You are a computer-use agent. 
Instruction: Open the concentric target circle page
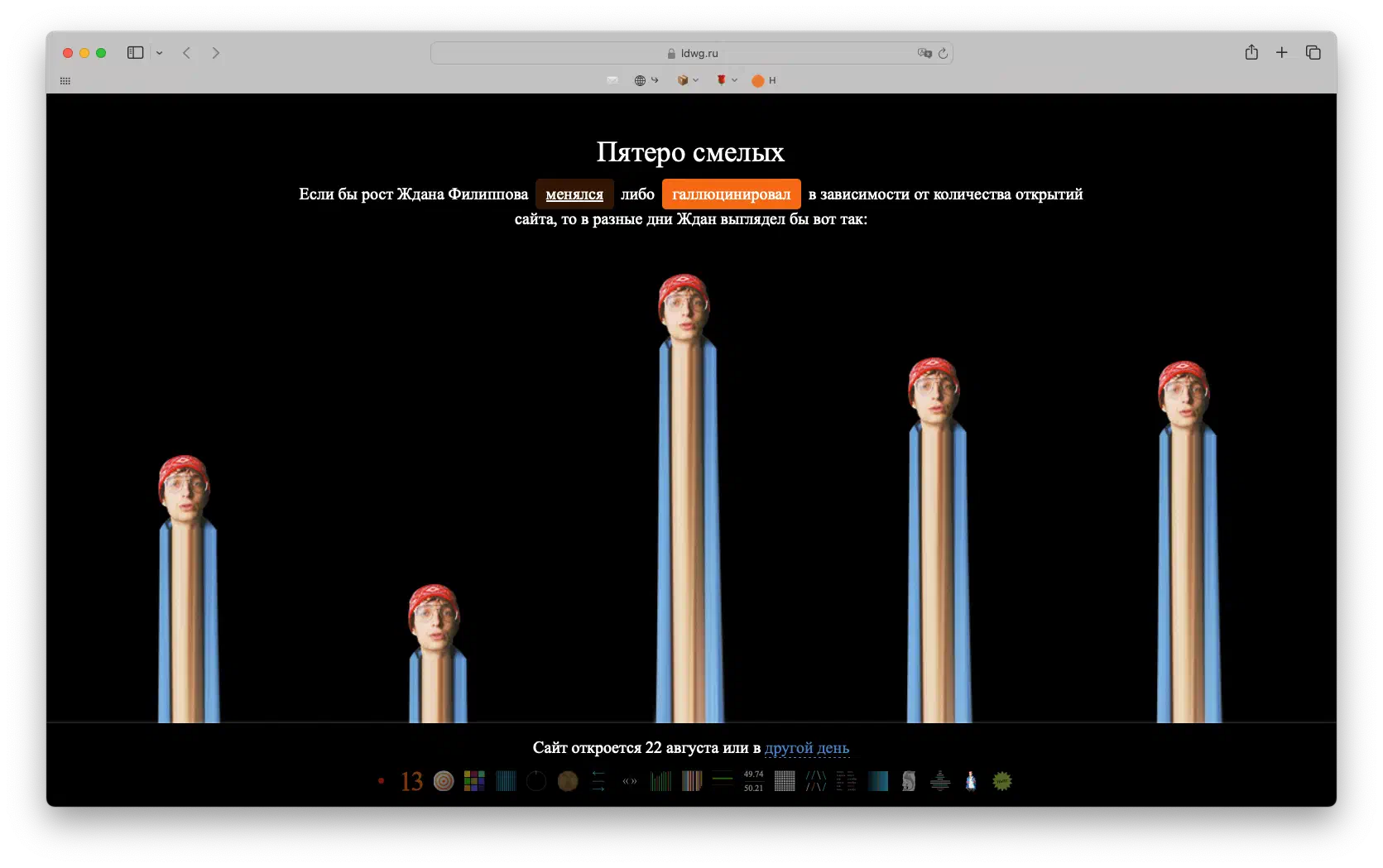[444, 781]
